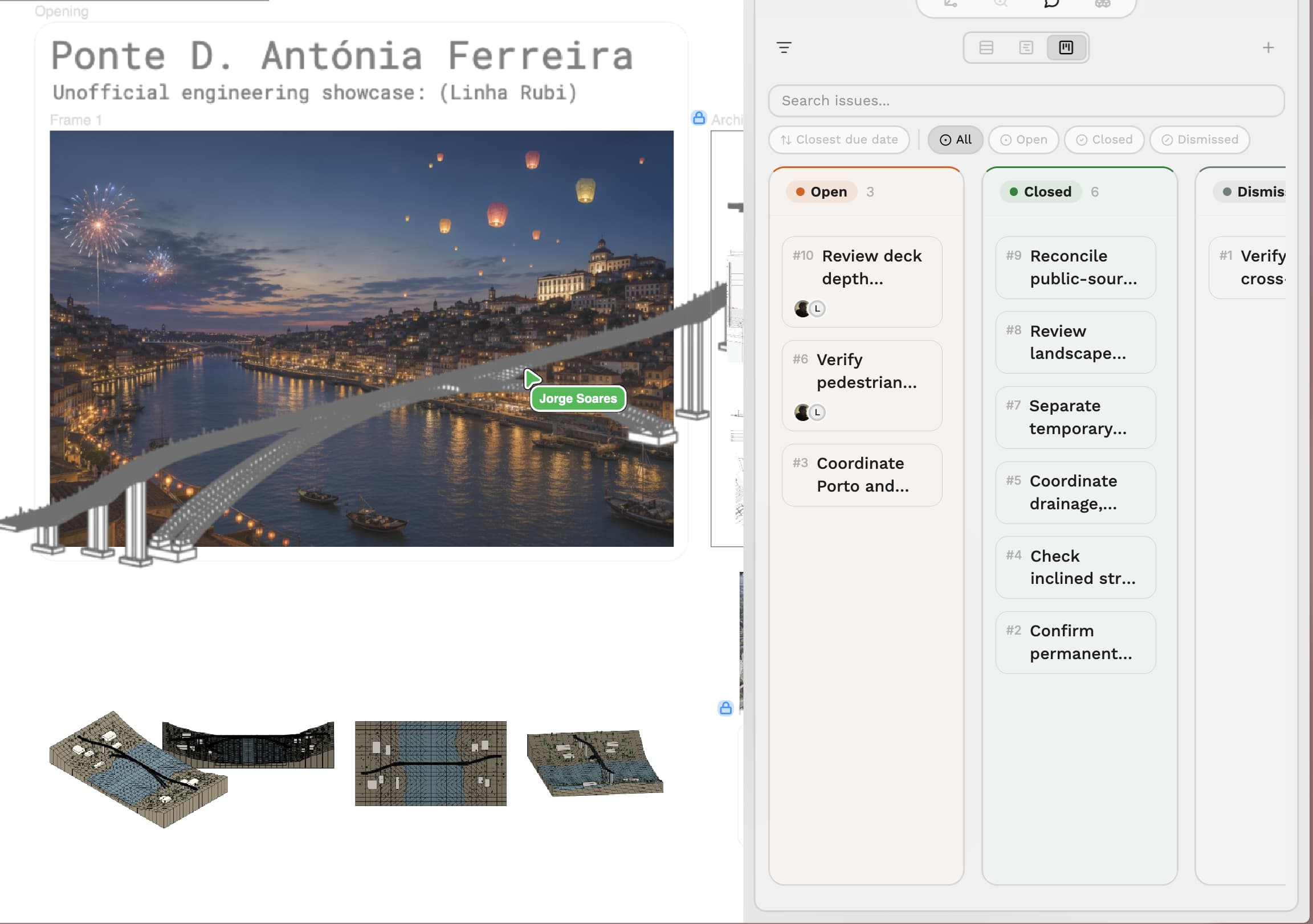Click the Open column header badge
1313x924 pixels.
pyautogui.click(x=821, y=191)
